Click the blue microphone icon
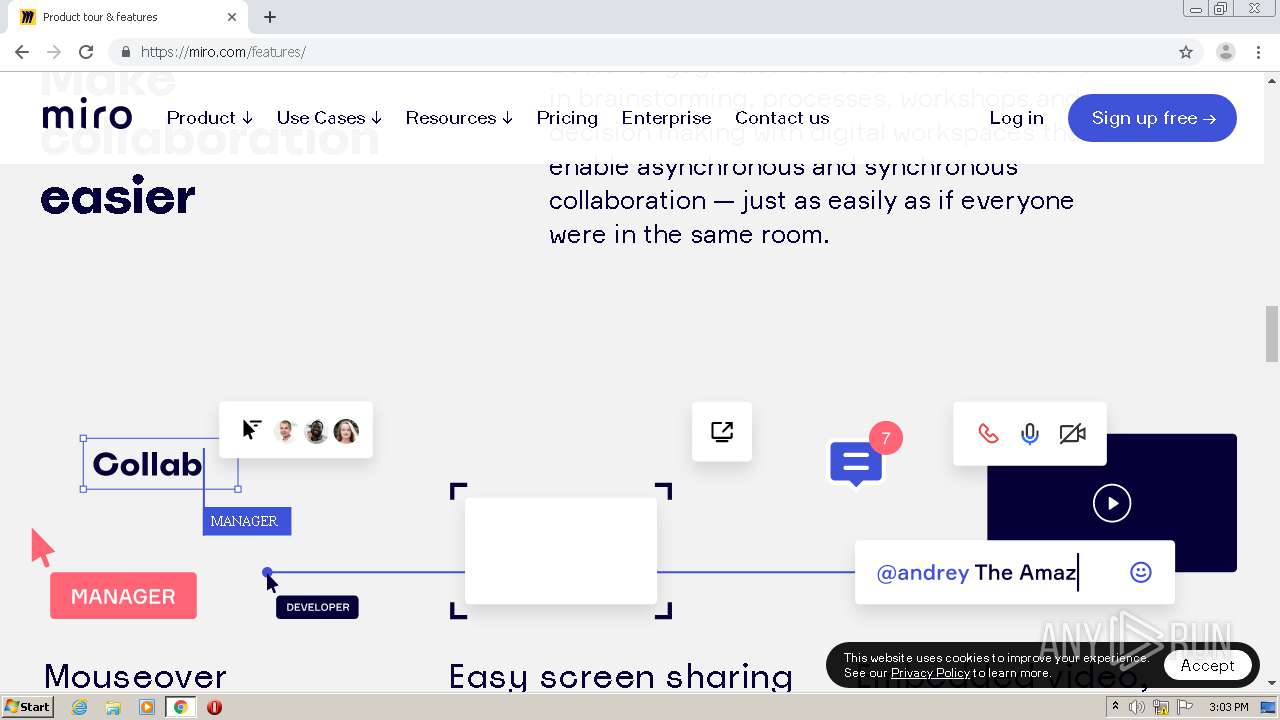1280x720 pixels. [x=1030, y=434]
